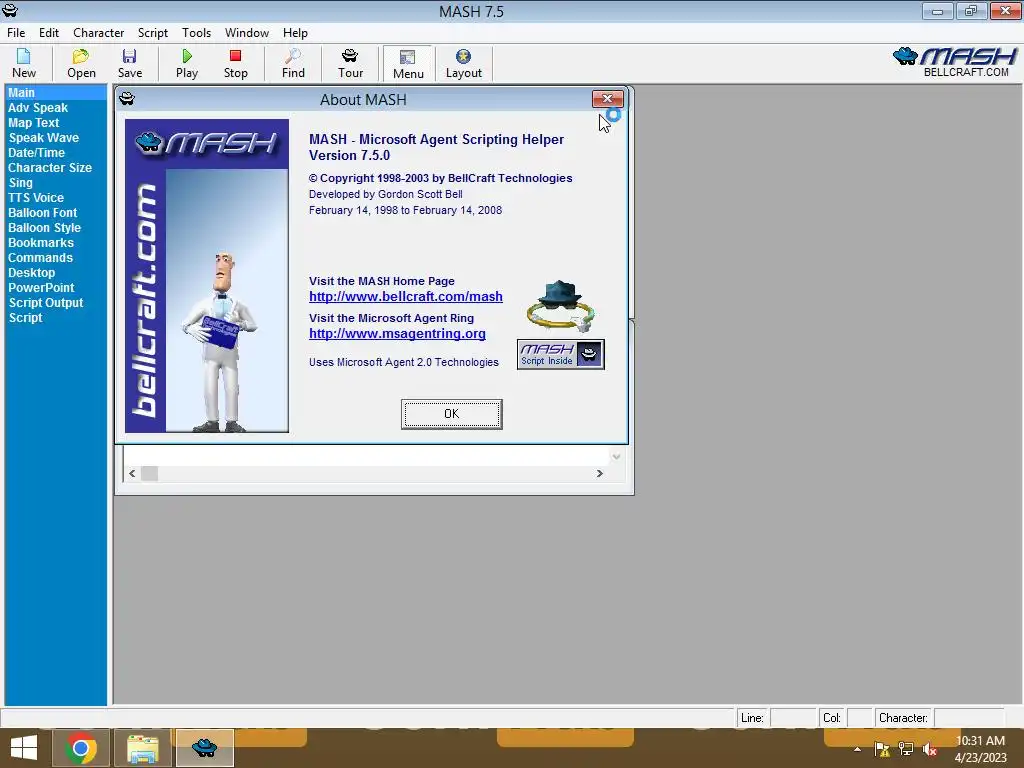Image resolution: width=1024 pixels, height=768 pixels.
Task: Click the horizontal scrollbar right arrow
Action: [600, 473]
